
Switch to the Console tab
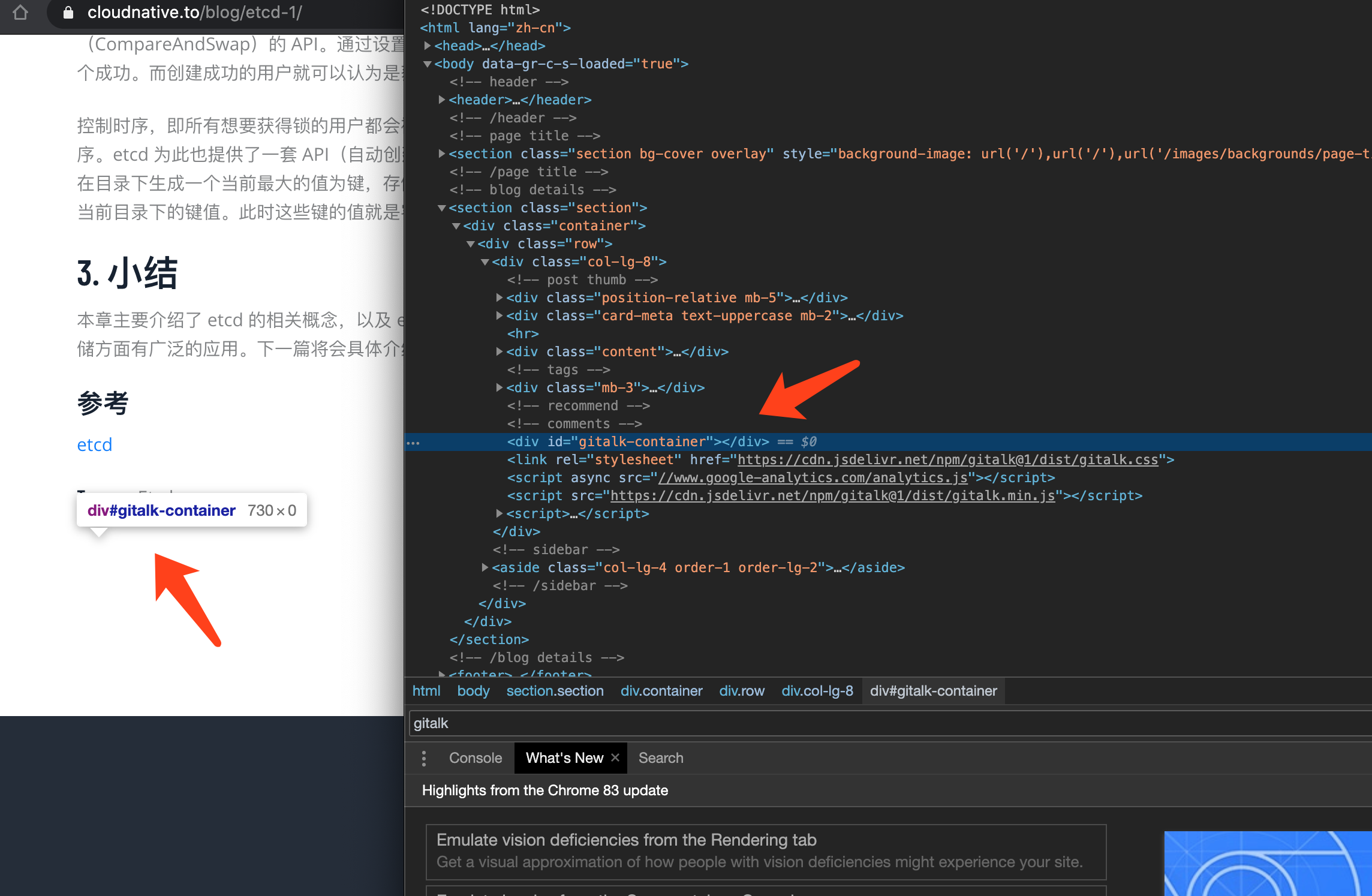pos(474,757)
